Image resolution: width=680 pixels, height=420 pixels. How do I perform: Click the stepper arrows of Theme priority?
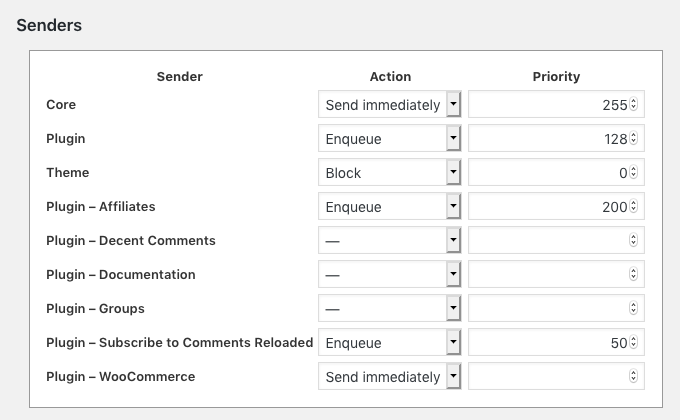click(x=633, y=172)
